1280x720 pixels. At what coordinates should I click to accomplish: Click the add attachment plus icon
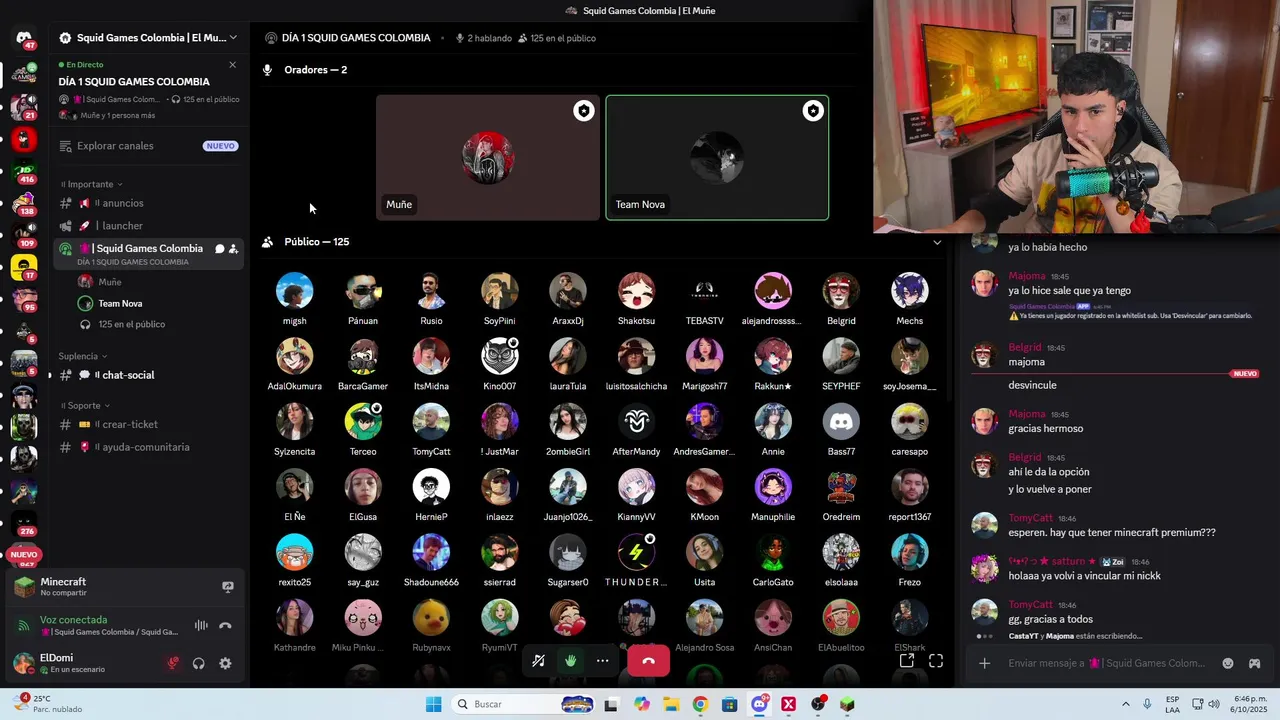985,663
